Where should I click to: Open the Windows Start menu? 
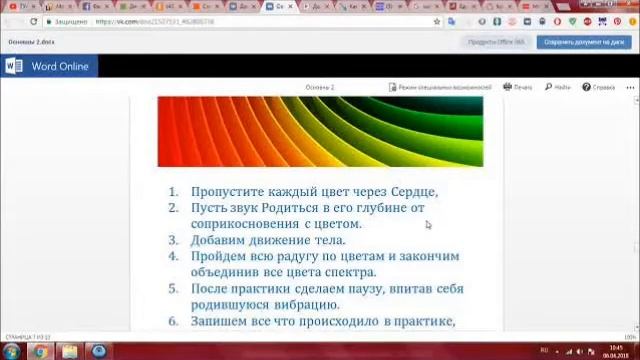[11, 351]
